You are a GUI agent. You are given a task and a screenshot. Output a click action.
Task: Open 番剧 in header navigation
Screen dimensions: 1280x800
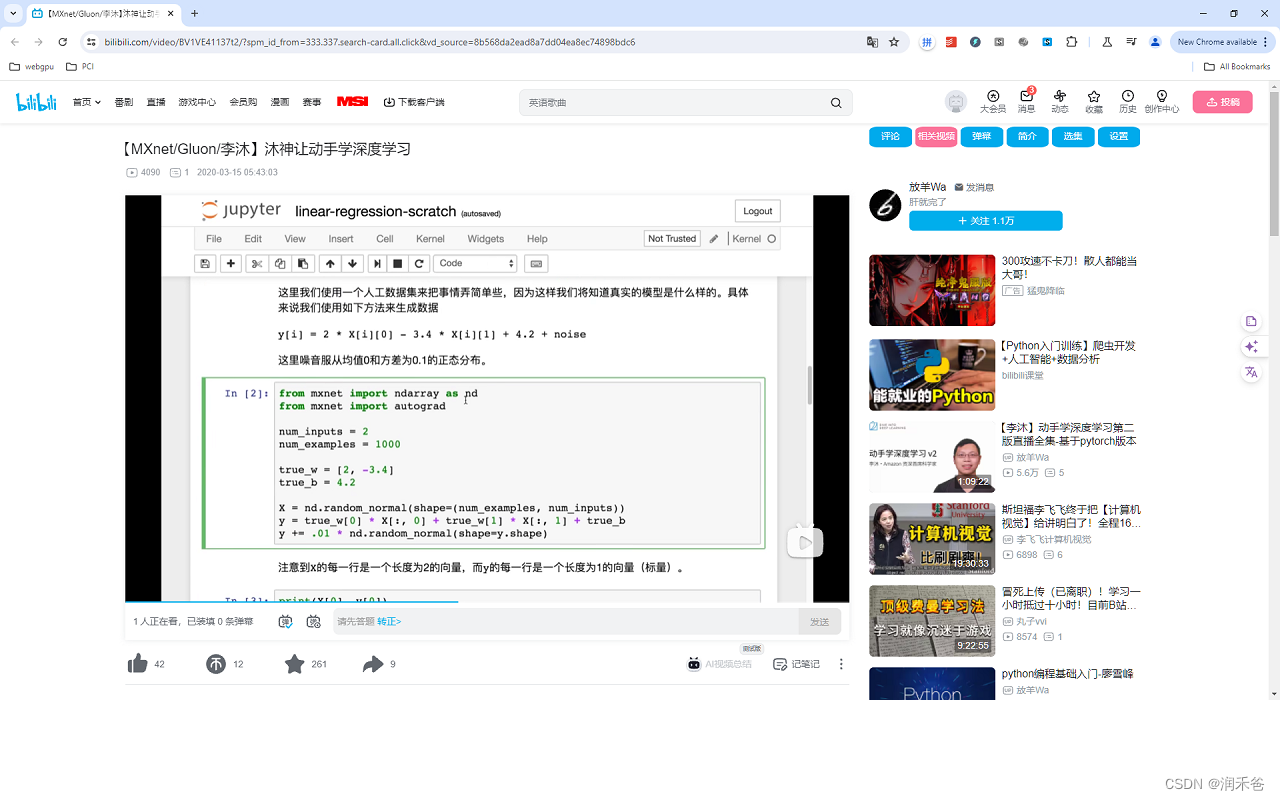click(124, 102)
